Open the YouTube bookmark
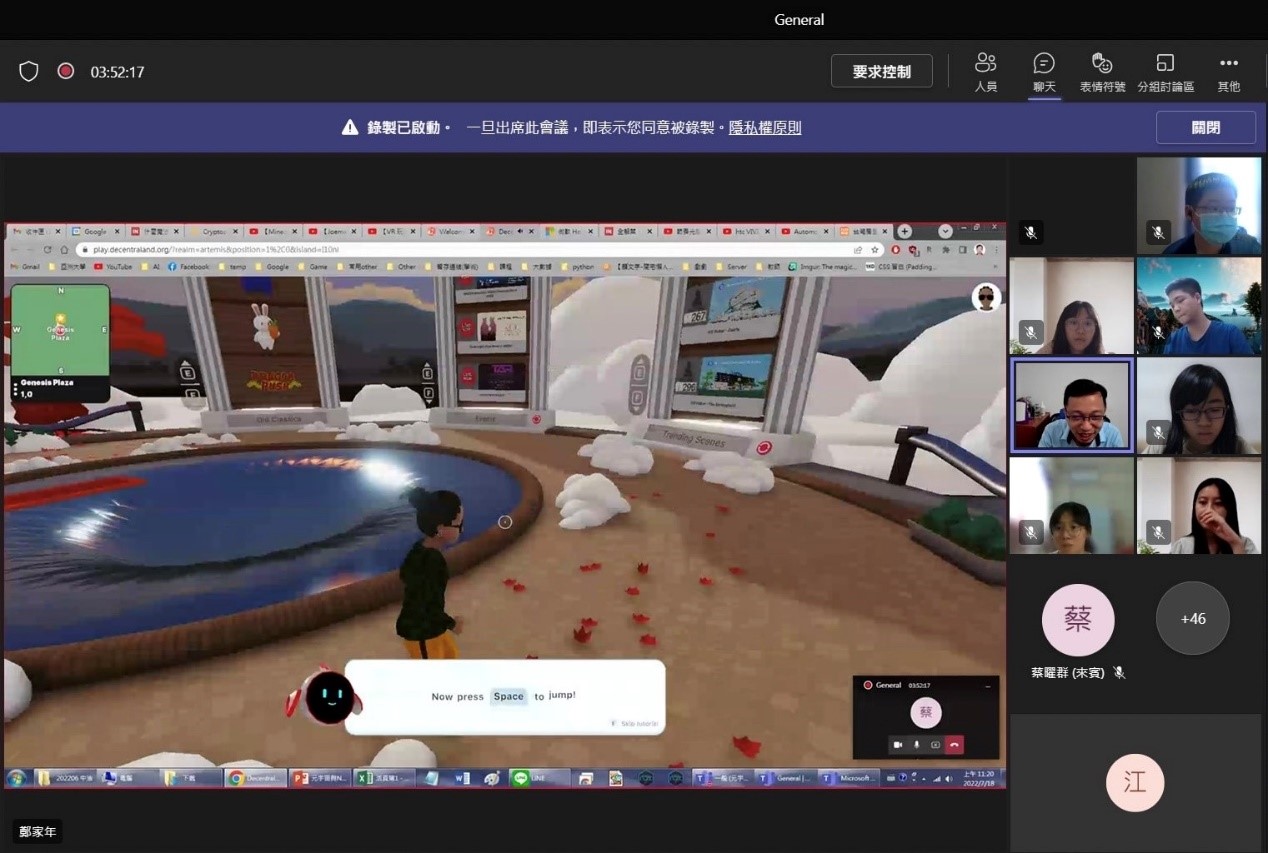1268x853 pixels. (x=112, y=267)
